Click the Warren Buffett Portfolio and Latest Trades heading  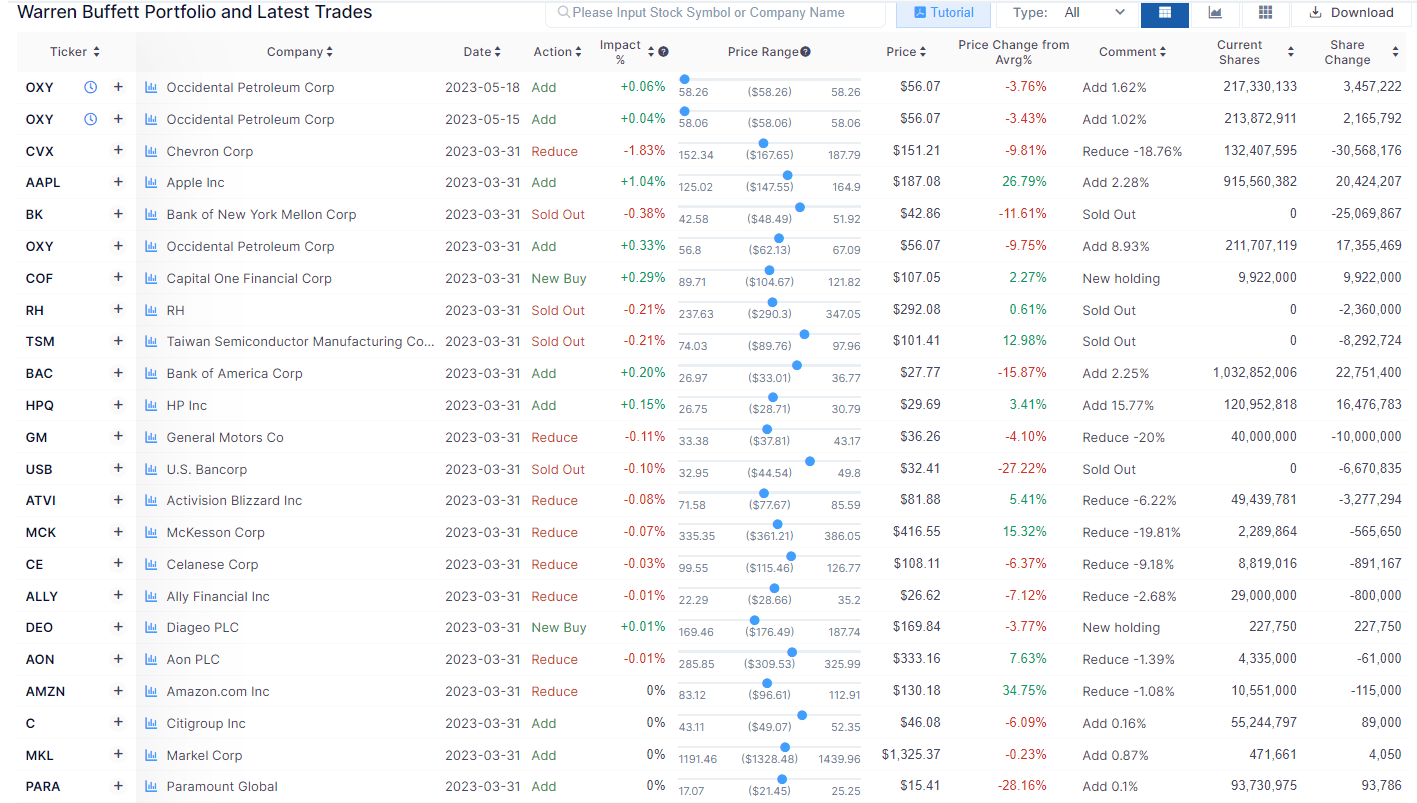tap(195, 12)
